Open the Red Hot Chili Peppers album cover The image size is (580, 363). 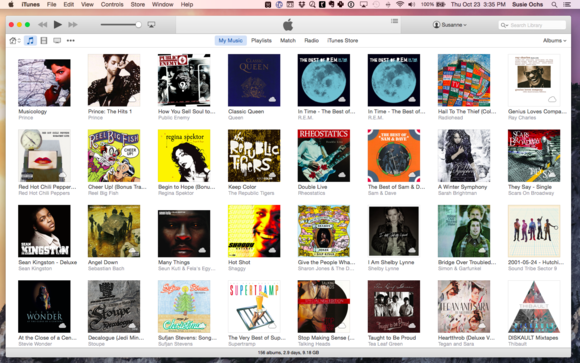click(x=44, y=156)
